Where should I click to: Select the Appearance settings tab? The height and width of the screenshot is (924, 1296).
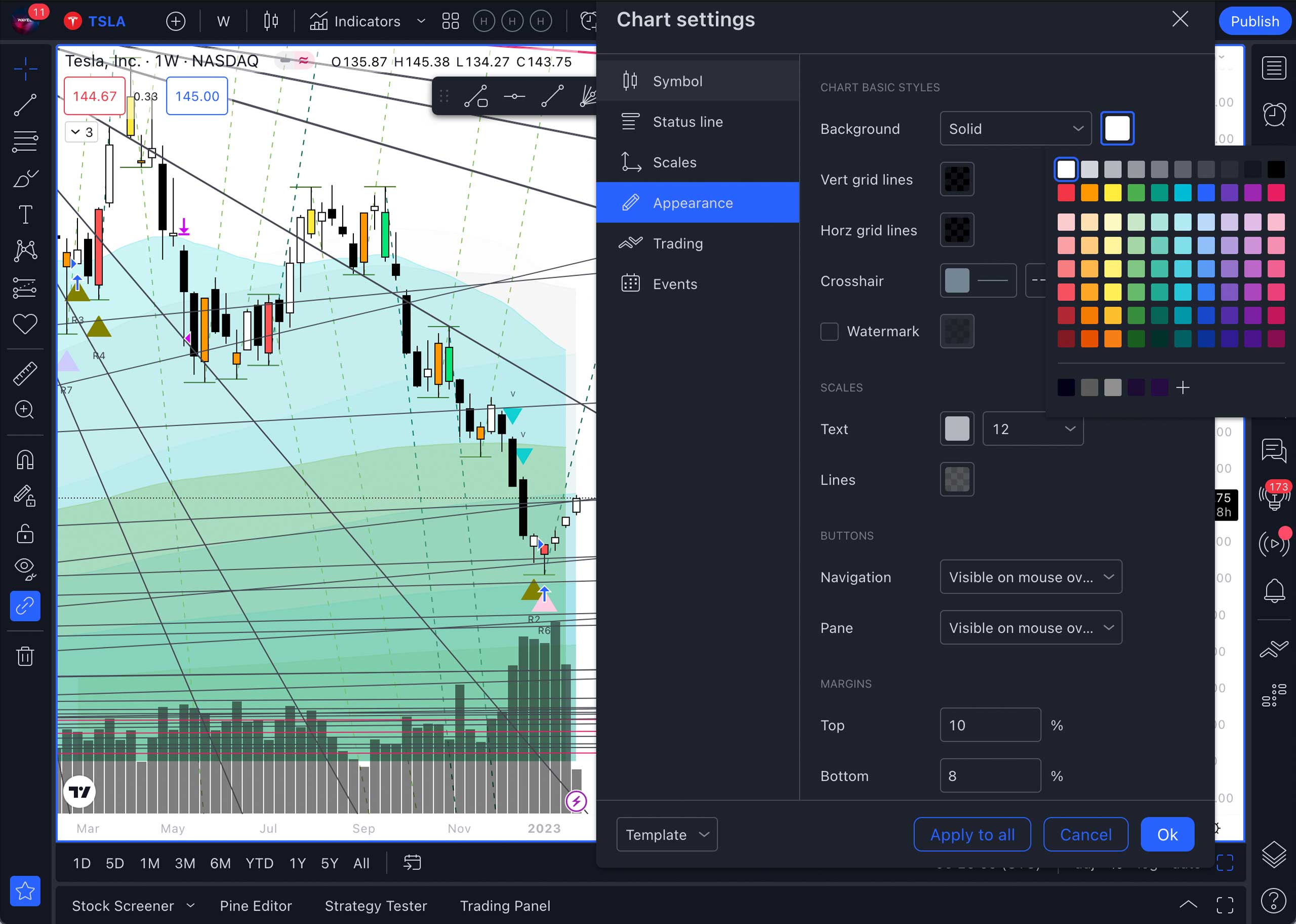pos(698,203)
